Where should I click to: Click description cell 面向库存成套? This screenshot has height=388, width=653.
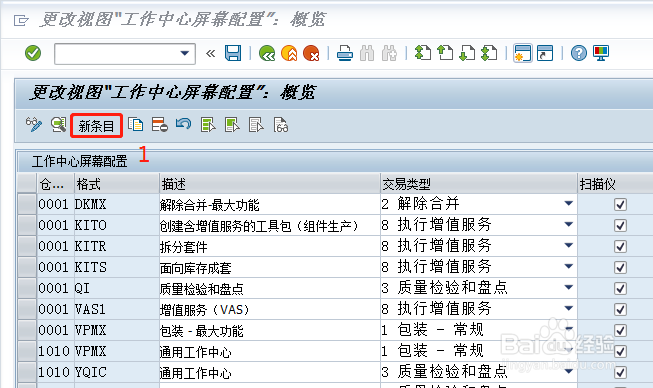(x=269, y=268)
